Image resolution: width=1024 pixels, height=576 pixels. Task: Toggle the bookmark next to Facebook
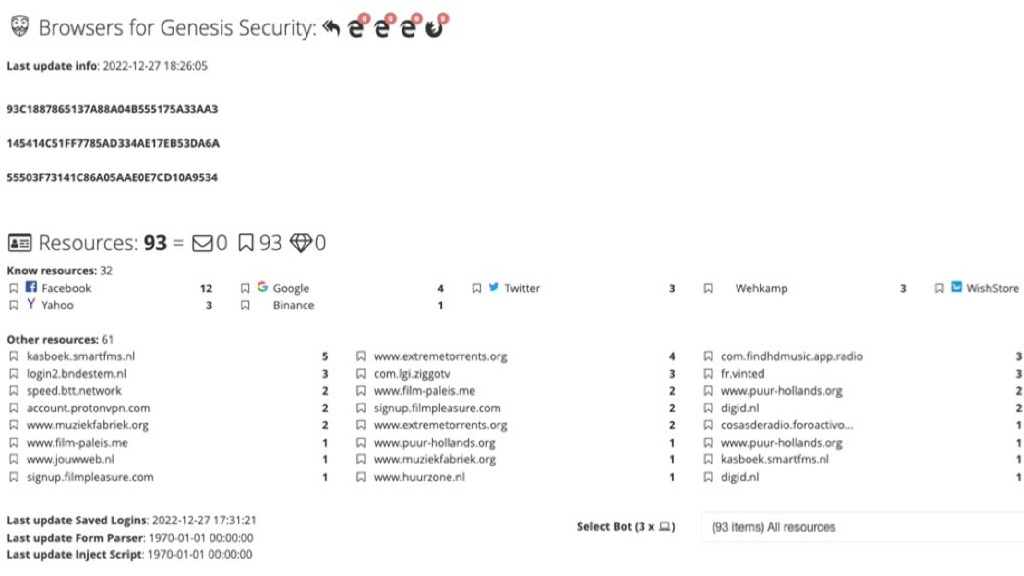click(13, 288)
